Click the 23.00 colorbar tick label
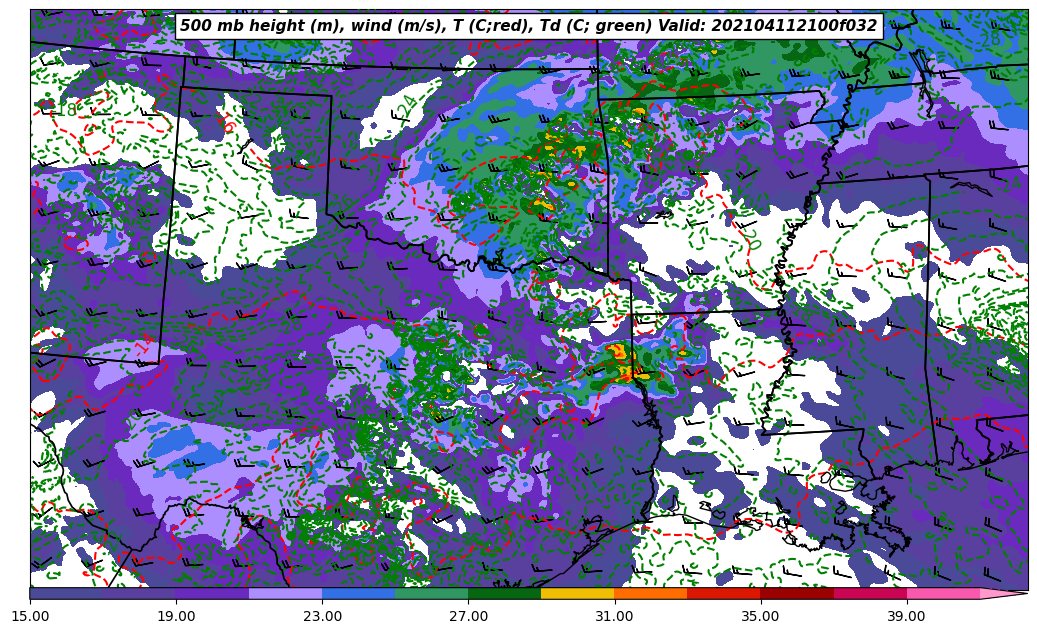The image size is (1037, 633). 322,617
